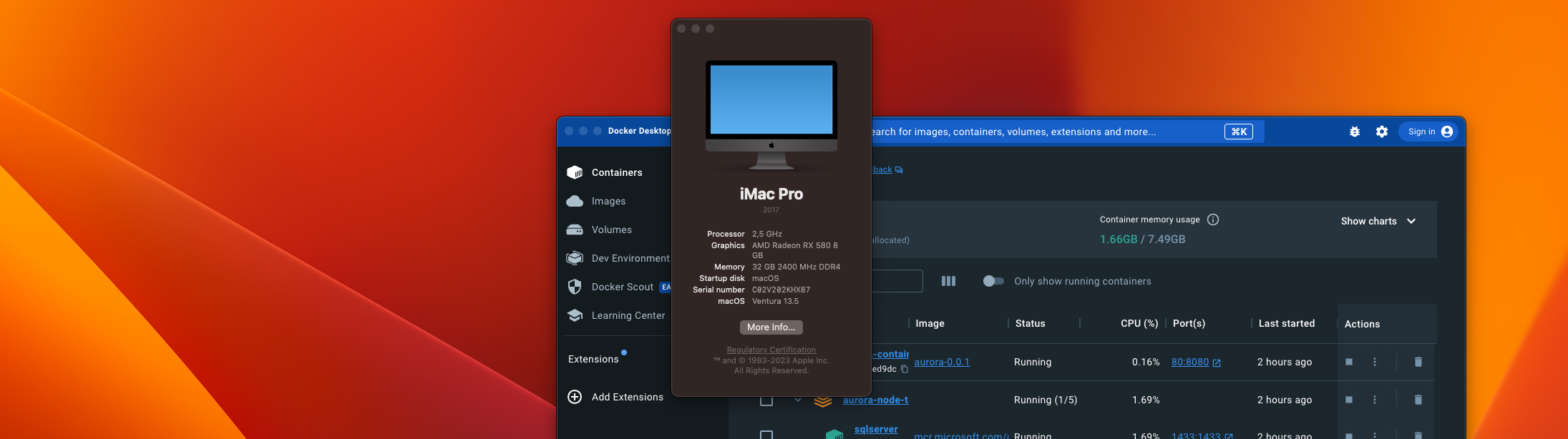Image resolution: width=1568 pixels, height=439 pixels.
Task: Click the ⌘K shortcut badge in search bar
Action: click(1239, 132)
